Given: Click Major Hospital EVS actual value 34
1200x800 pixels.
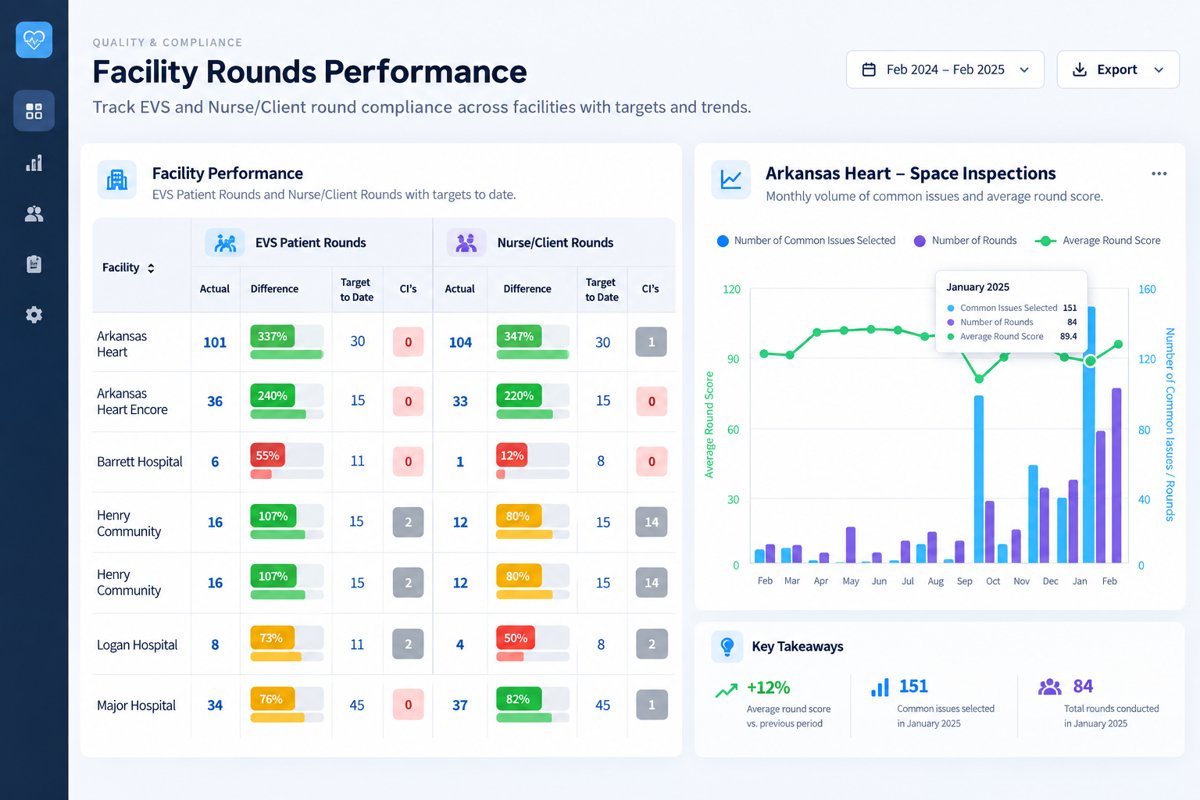Looking at the screenshot, I should pyautogui.click(x=215, y=705).
